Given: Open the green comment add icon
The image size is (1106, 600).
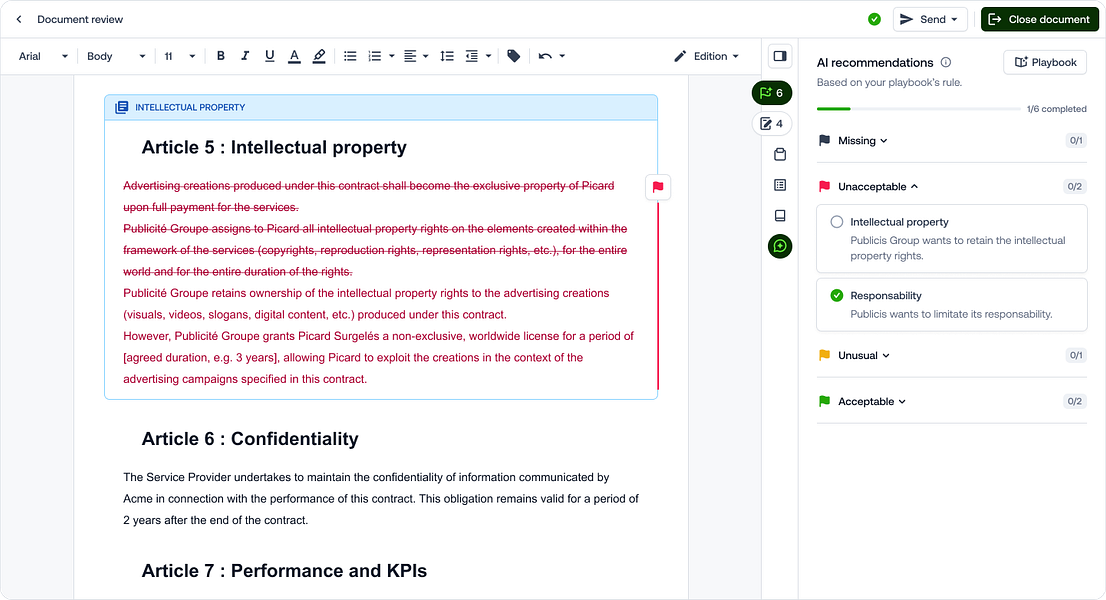Looking at the screenshot, I should coord(779,246).
